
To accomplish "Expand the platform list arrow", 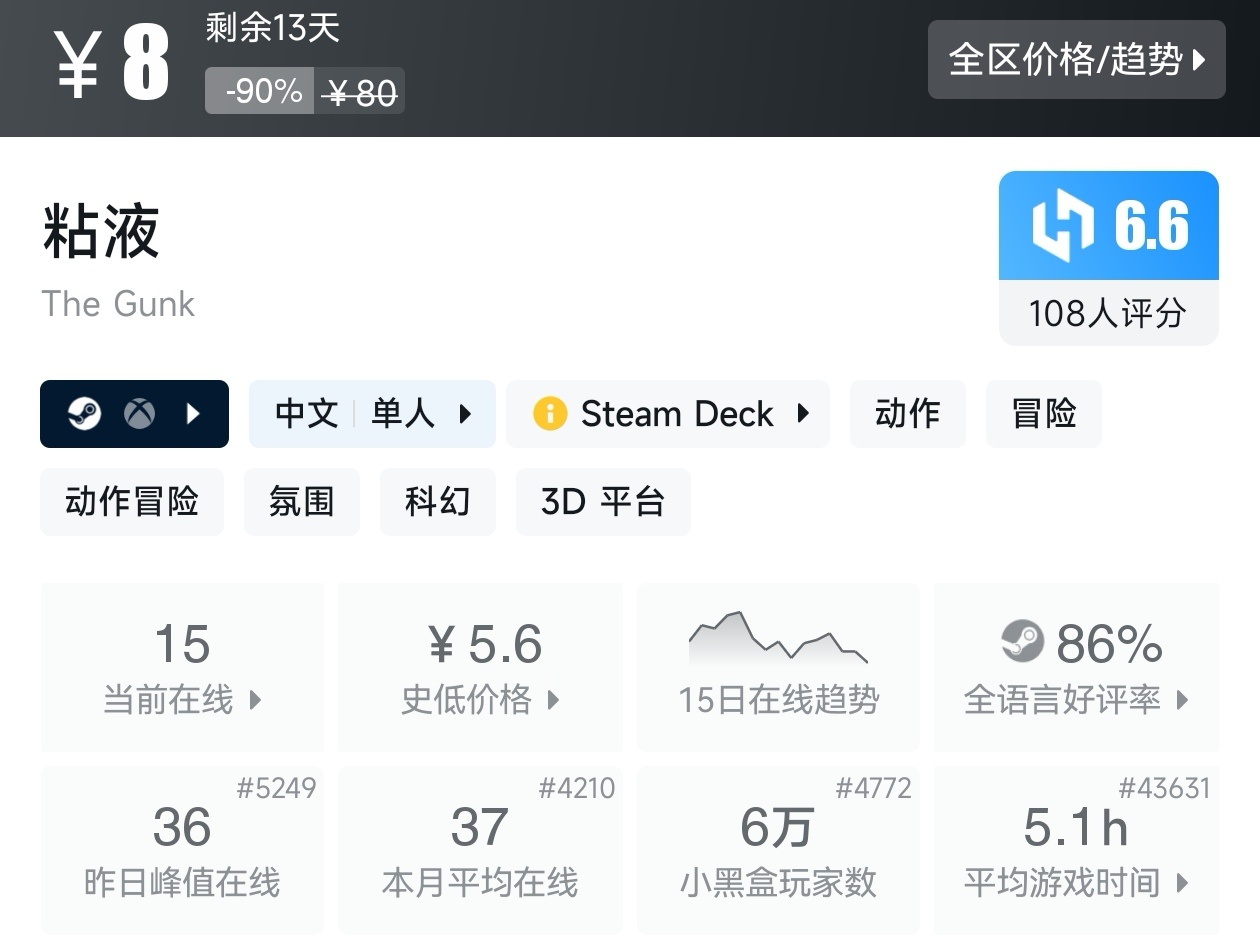I will pyautogui.click(x=194, y=414).
